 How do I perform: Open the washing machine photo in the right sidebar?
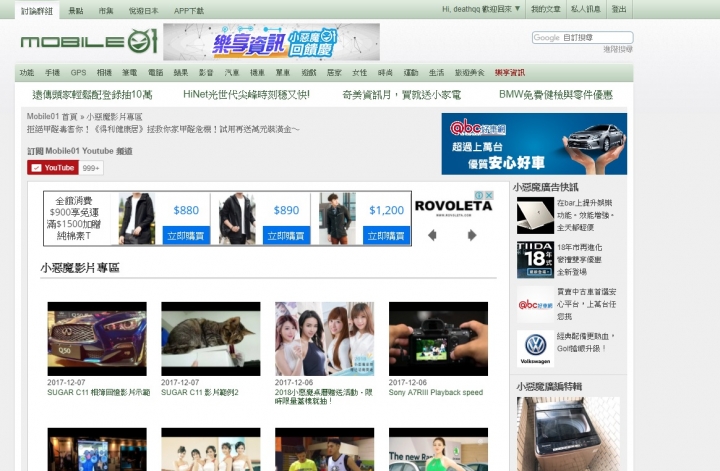pyautogui.click(x=568, y=434)
